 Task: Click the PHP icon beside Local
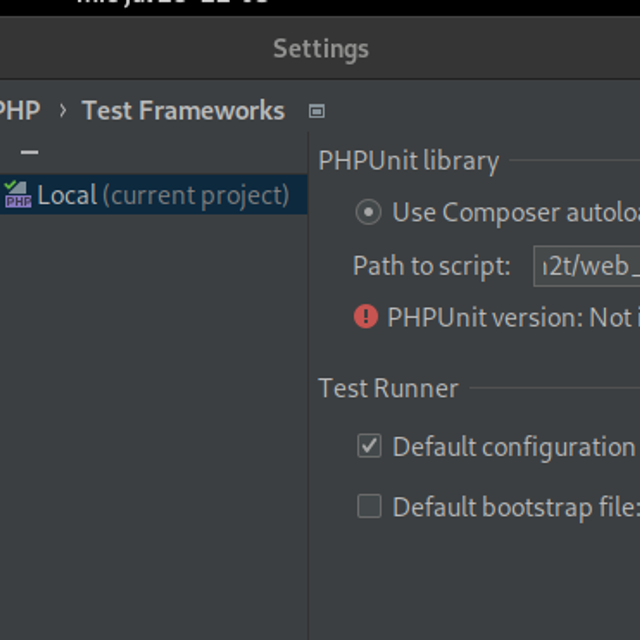point(18,194)
